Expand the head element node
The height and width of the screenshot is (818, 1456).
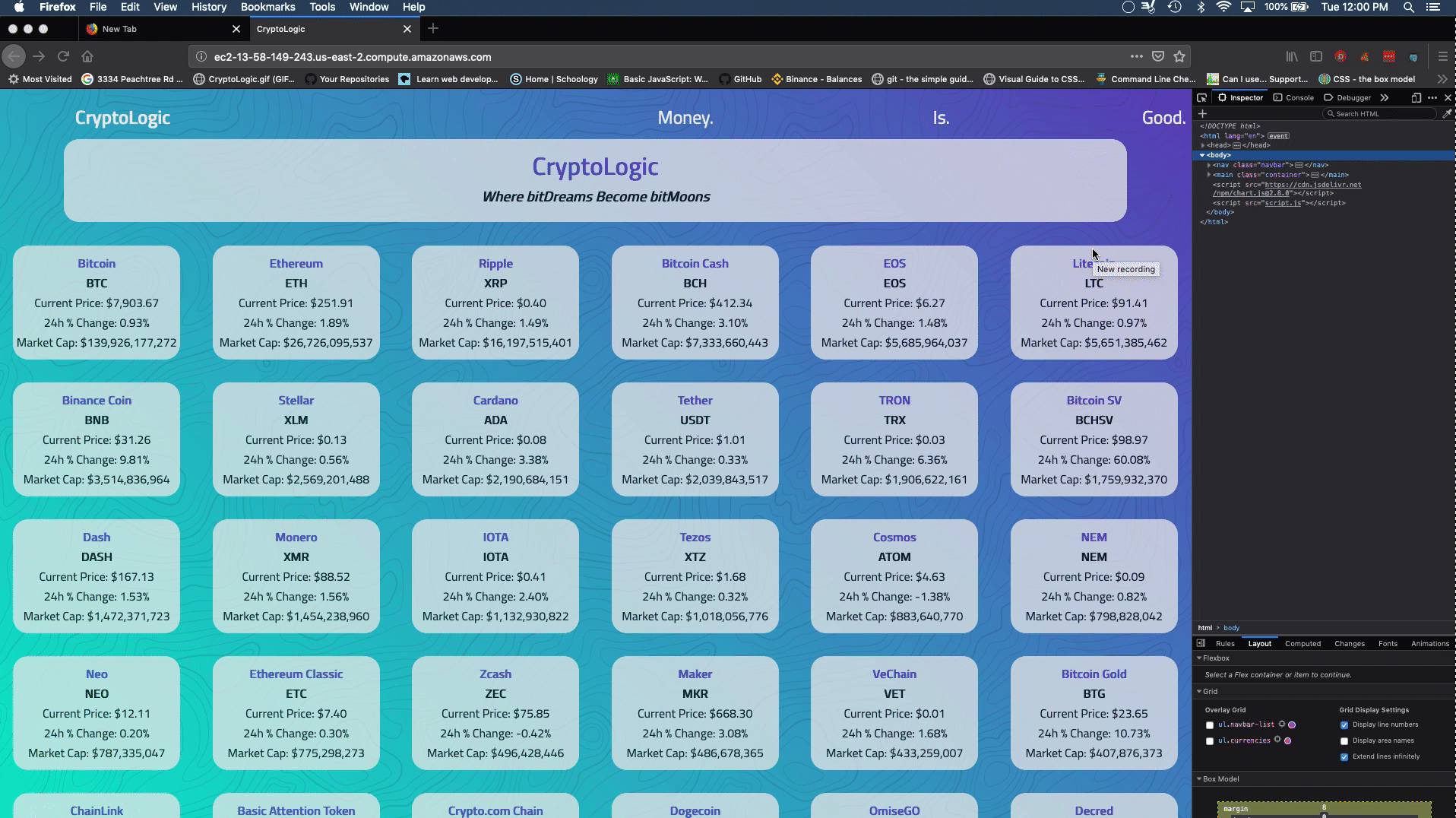[1203, 145]
